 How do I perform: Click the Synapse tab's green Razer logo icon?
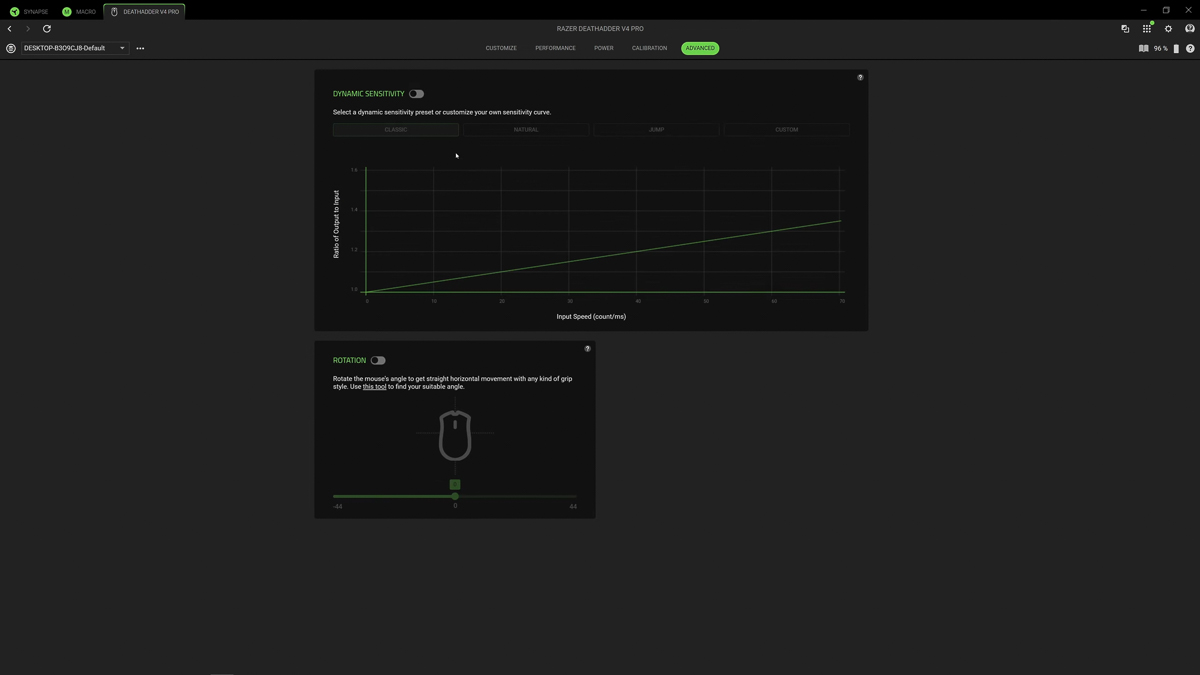(14, 12)
